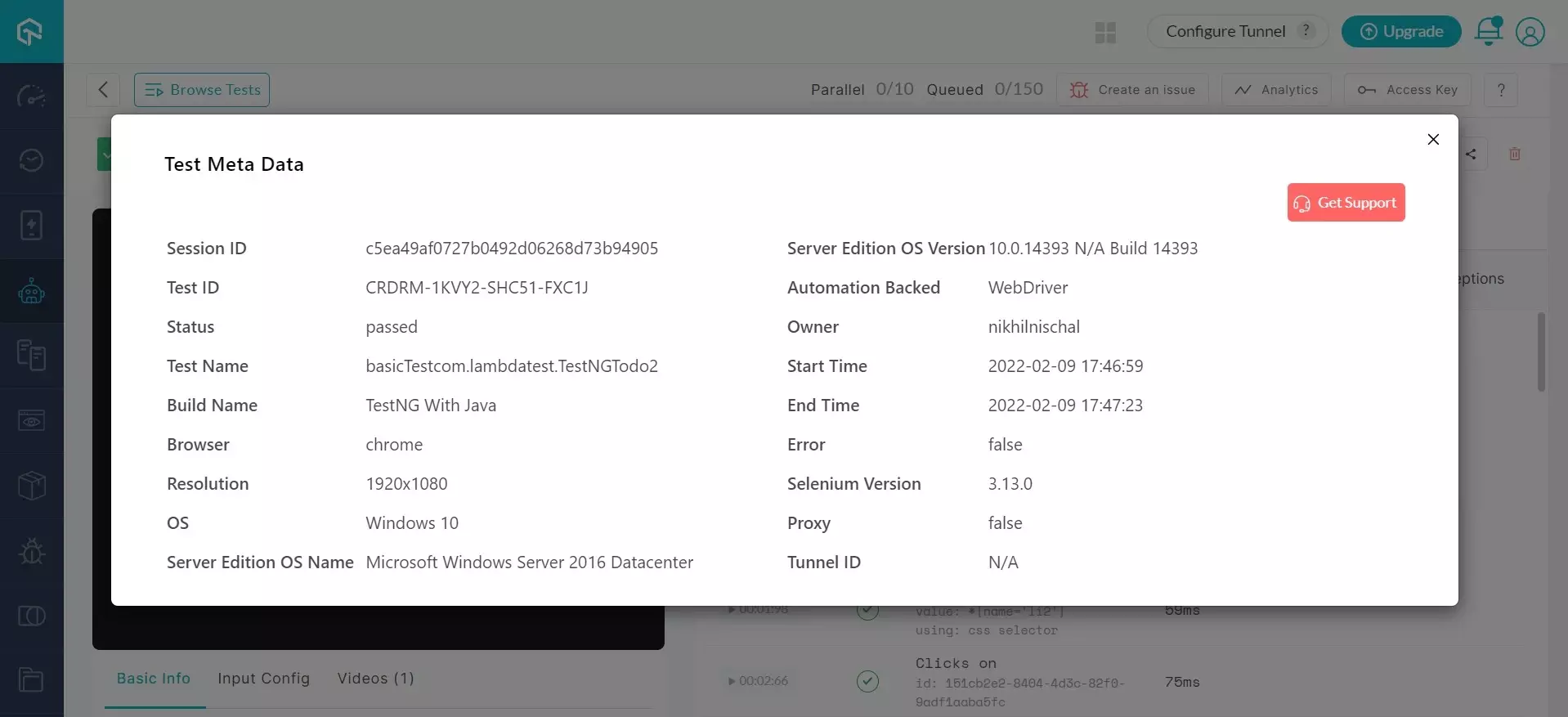
Task: Switch to the Videos (1) tab
Action: (375, 679)
